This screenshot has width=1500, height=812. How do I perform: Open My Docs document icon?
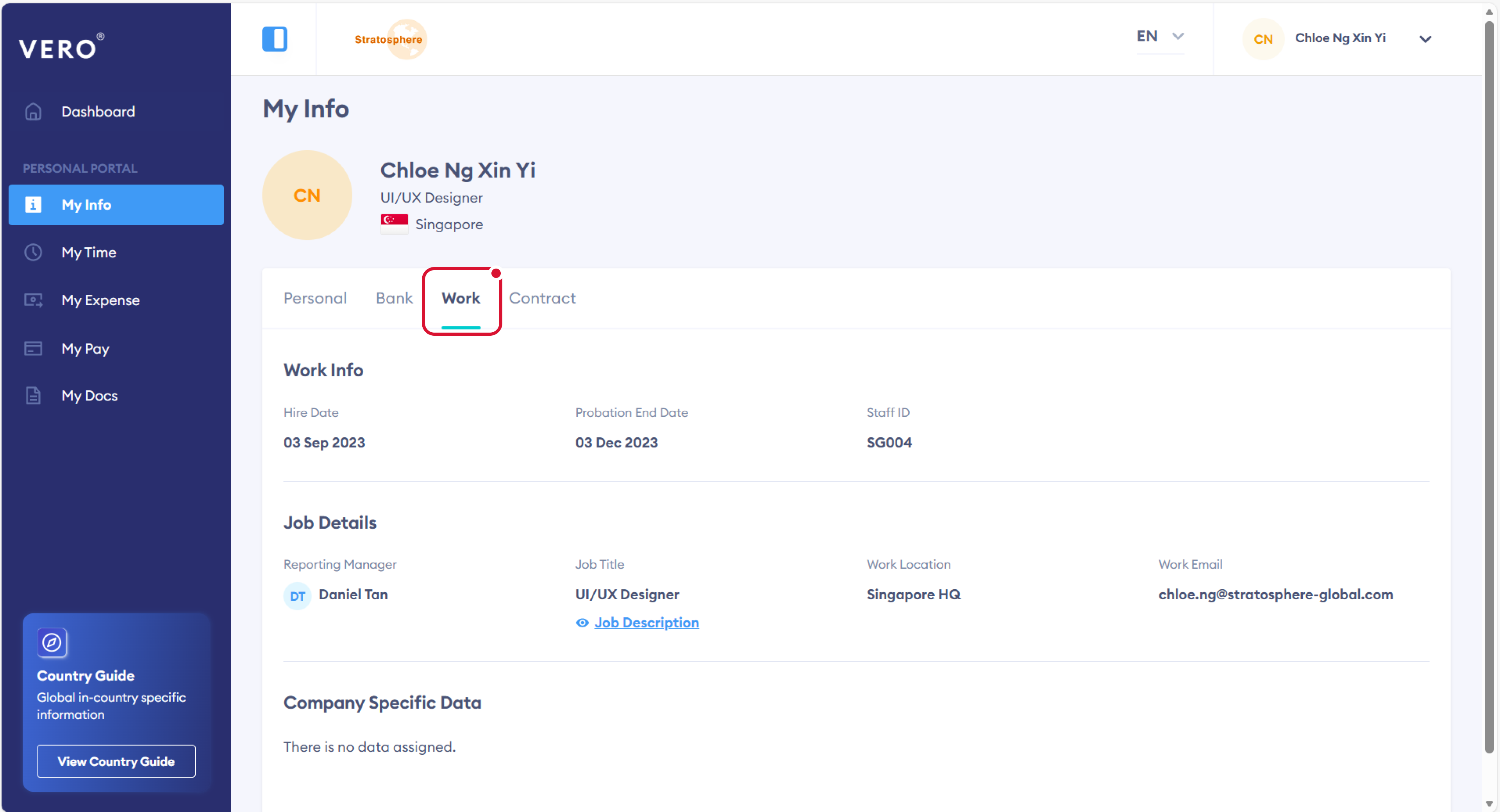coord(33,395)
